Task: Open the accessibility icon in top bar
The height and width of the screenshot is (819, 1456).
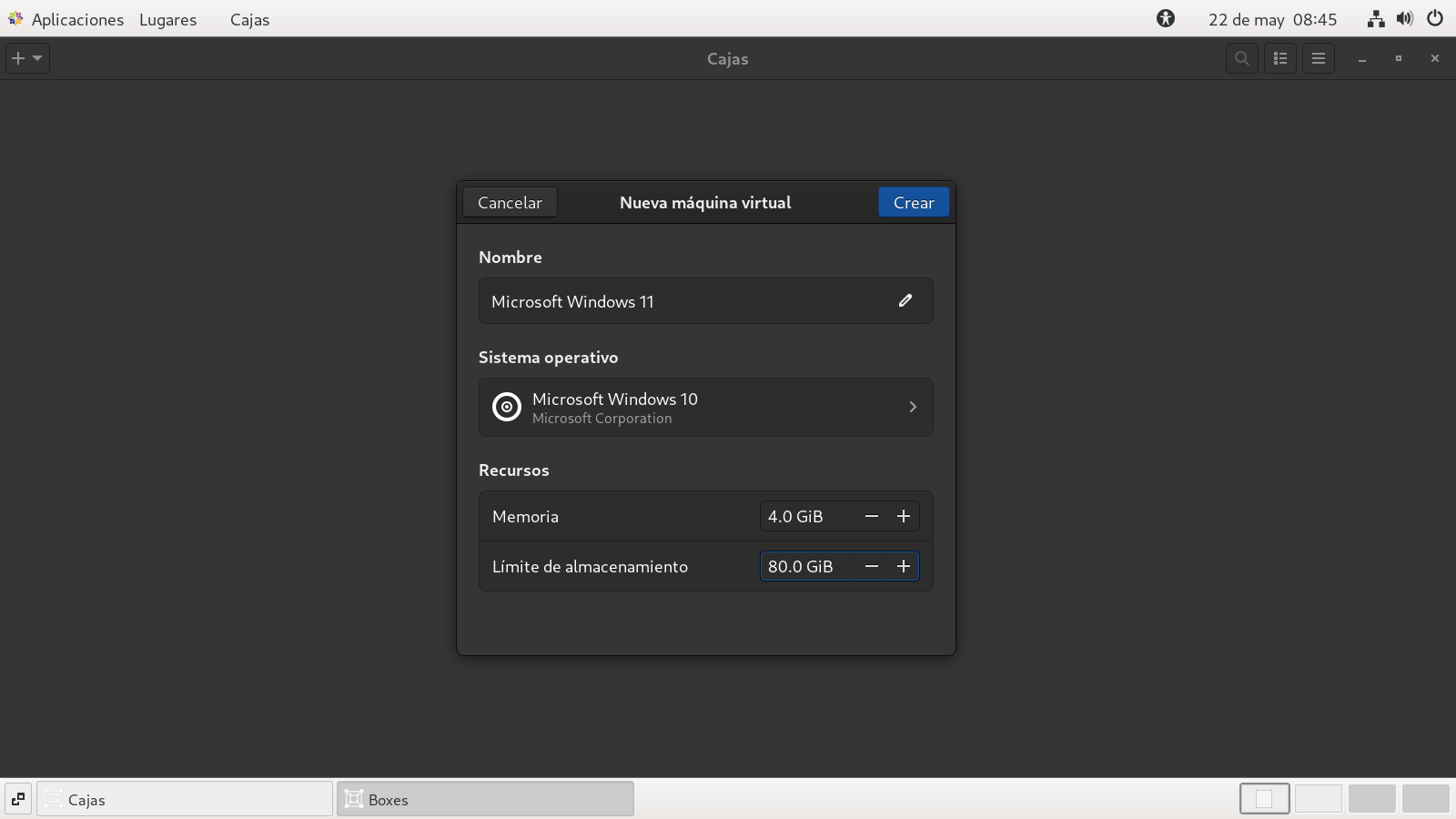Action: (x=1166, y=19)
